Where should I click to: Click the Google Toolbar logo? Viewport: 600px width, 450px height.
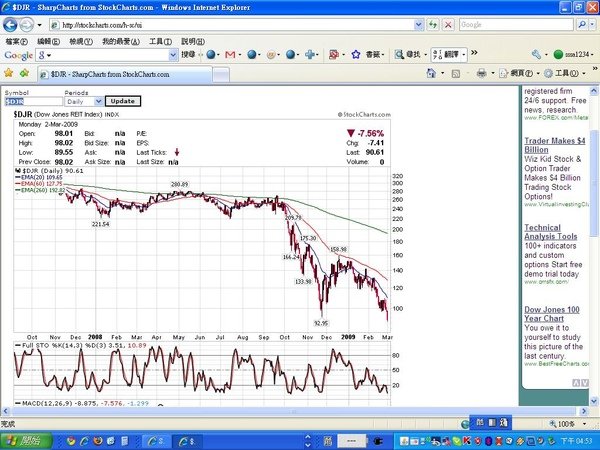(18, 55)
